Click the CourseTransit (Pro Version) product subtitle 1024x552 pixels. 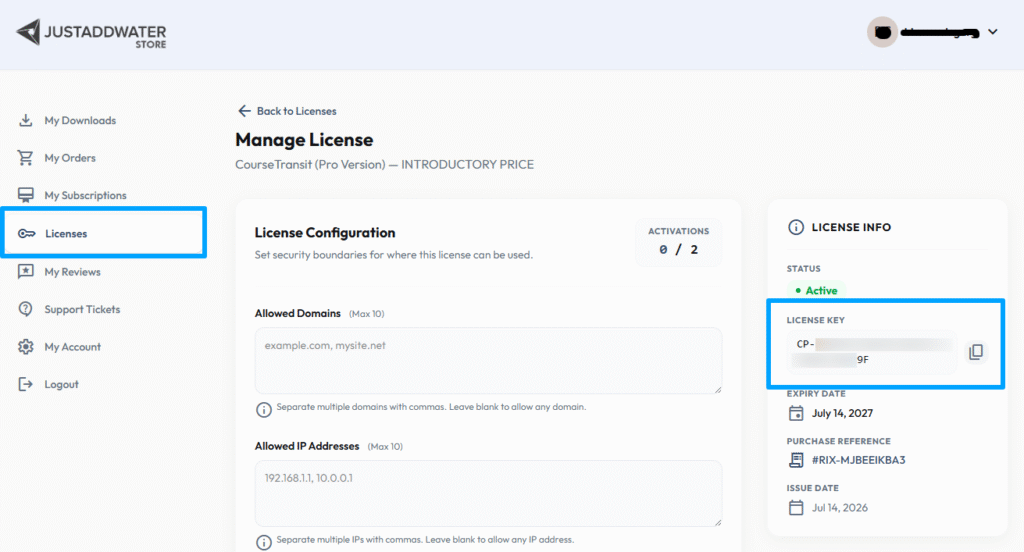point(385,165)
